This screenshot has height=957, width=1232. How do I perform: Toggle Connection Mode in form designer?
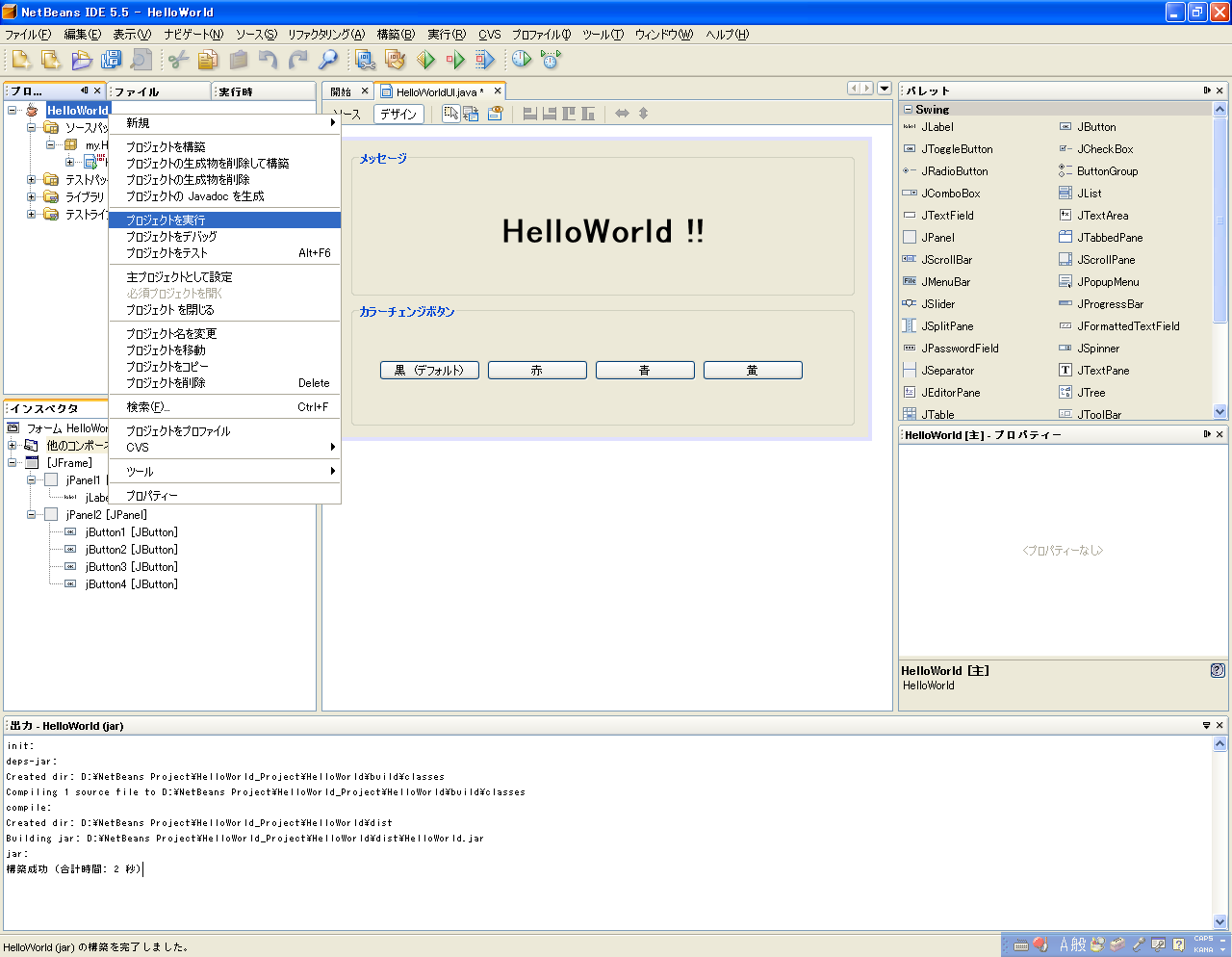[471, 114]
